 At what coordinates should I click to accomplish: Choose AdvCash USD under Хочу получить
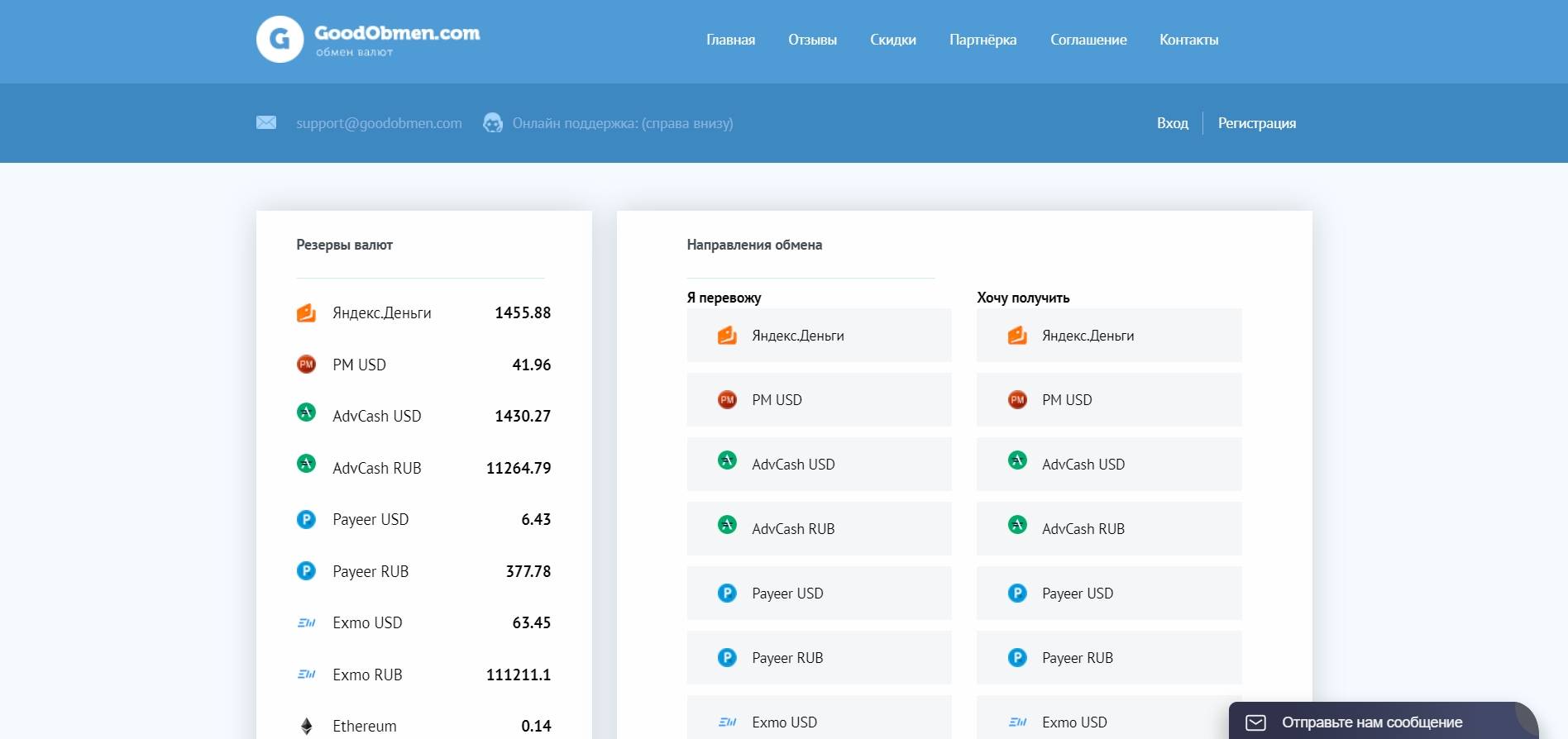pos(1109,464)
